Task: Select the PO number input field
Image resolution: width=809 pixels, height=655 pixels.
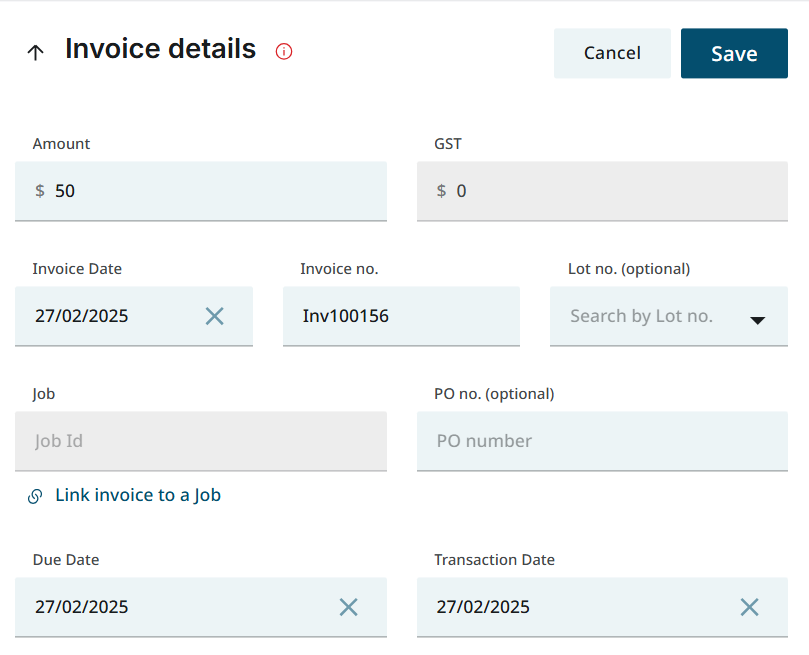Action: click(600, 441)
